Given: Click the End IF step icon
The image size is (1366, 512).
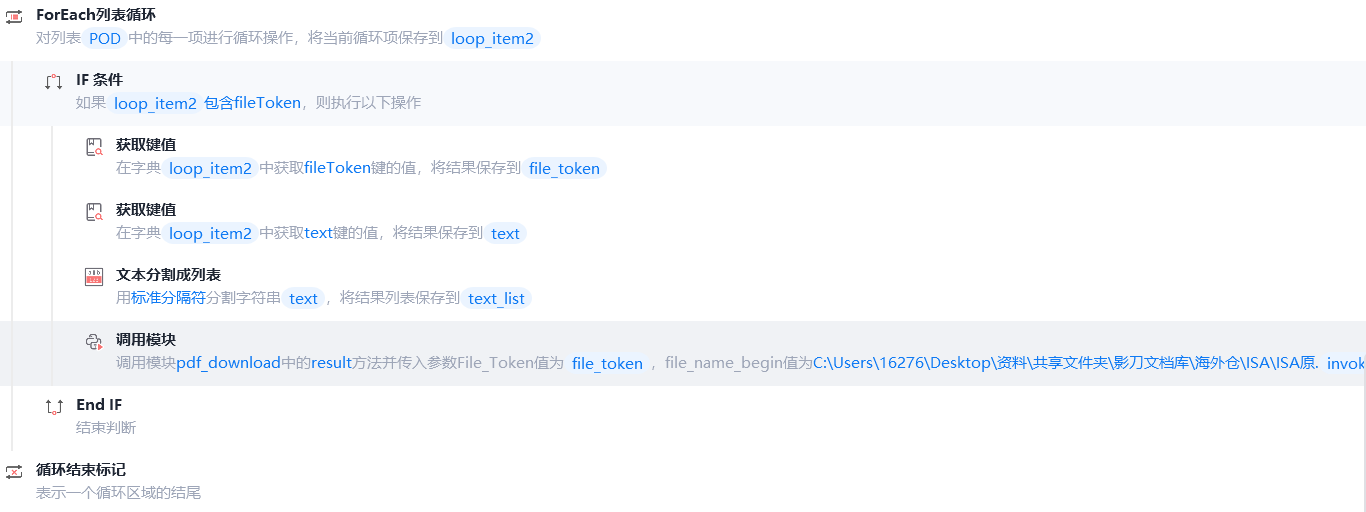Looking at the screenshot, I should (x=54, y=407).
